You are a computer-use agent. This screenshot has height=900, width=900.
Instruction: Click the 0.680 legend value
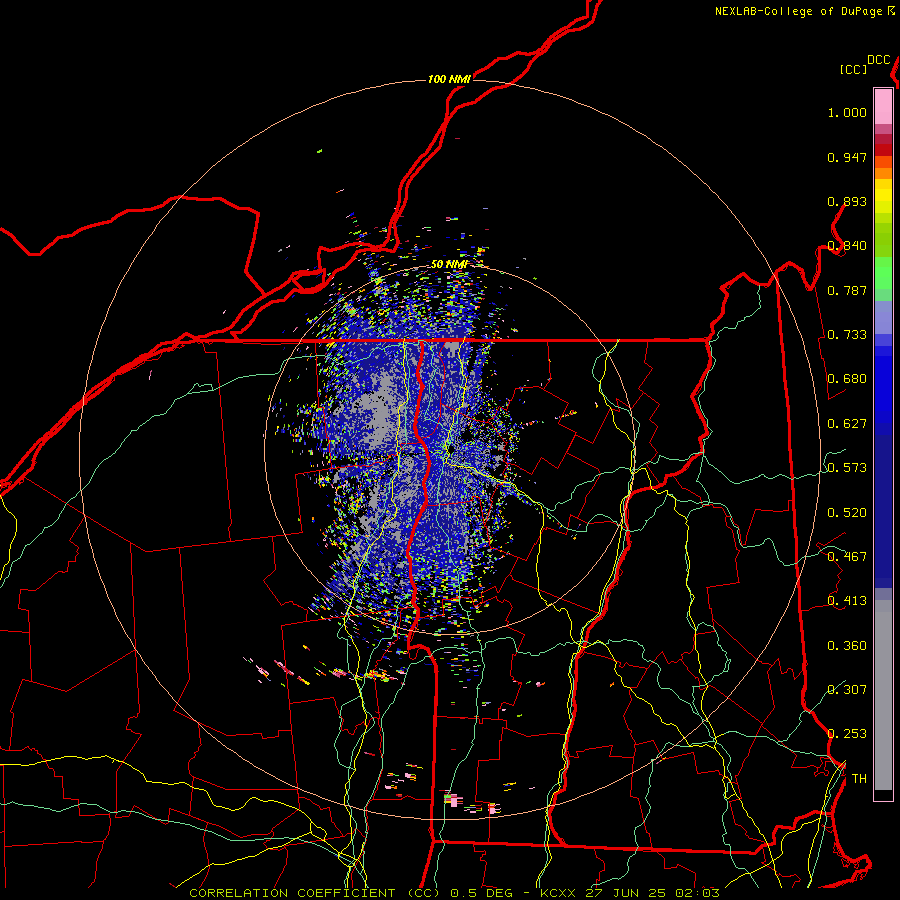pos(847,379)
